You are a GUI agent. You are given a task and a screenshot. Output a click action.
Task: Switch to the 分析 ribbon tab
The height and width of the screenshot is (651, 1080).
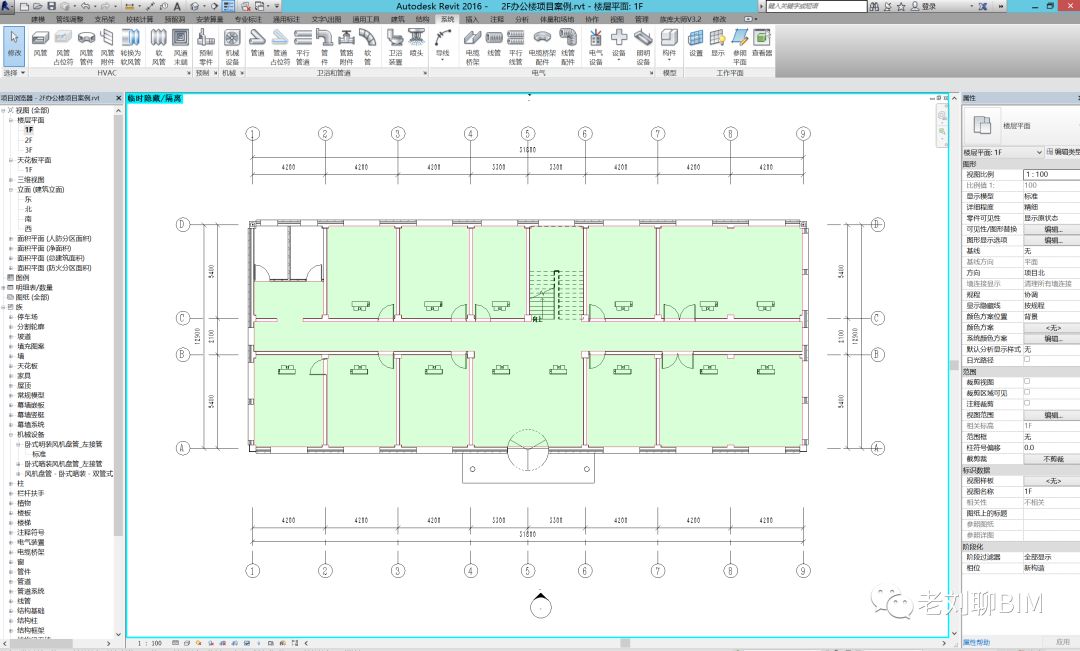tap(522, 19)
